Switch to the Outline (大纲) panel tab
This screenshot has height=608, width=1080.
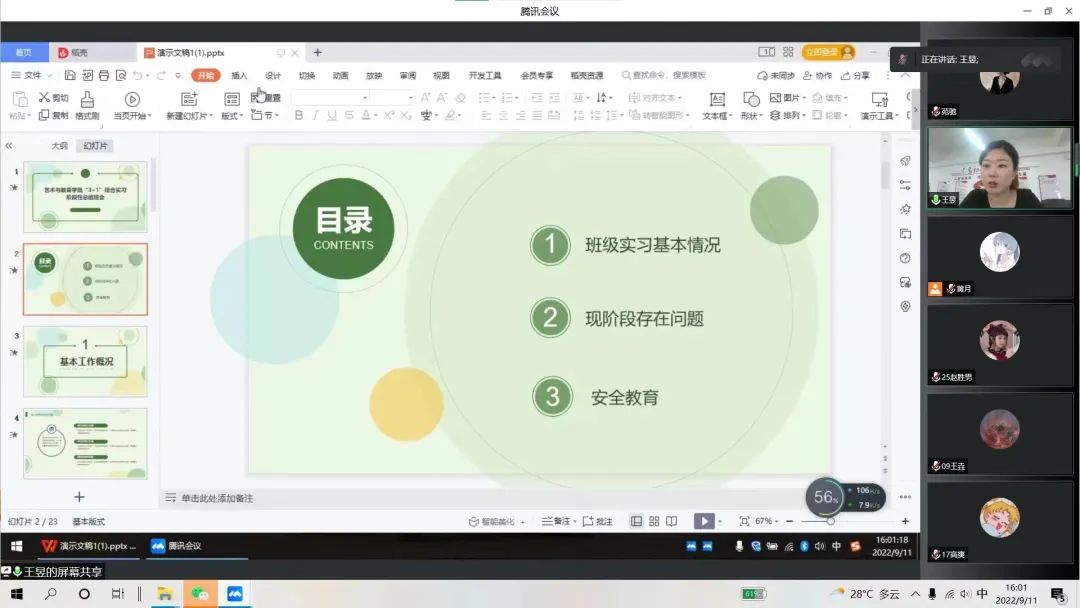click(60, 146)
